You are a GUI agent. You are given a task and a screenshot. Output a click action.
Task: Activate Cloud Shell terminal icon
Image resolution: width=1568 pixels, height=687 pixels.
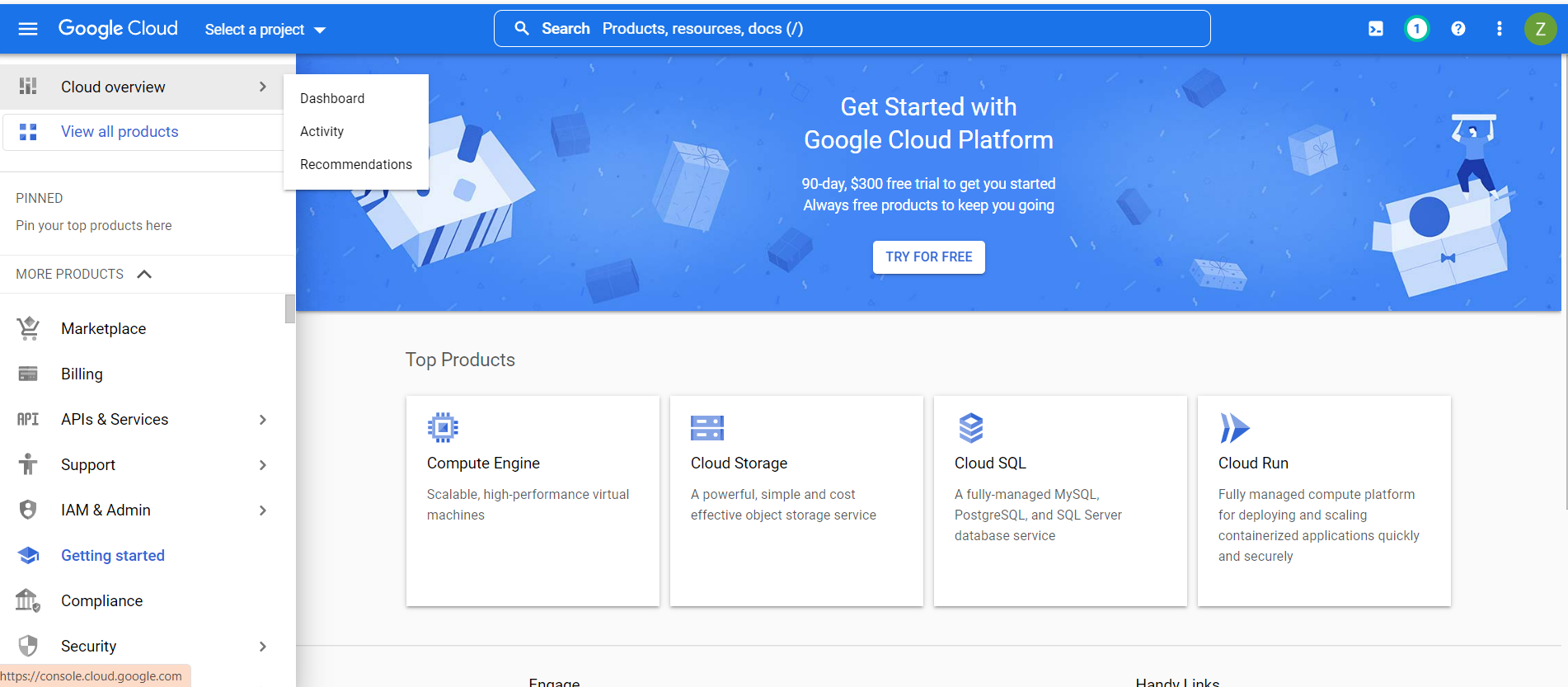tap(1376, 29)
